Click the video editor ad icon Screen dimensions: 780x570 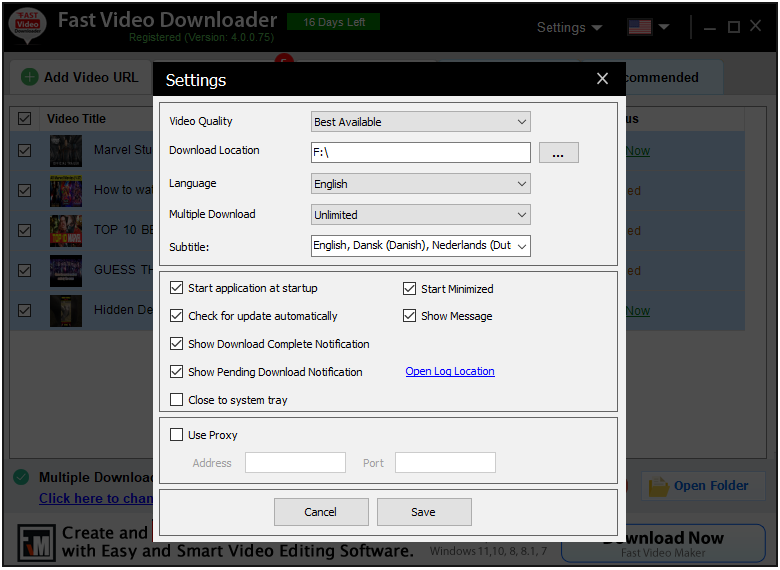point(36,541)
